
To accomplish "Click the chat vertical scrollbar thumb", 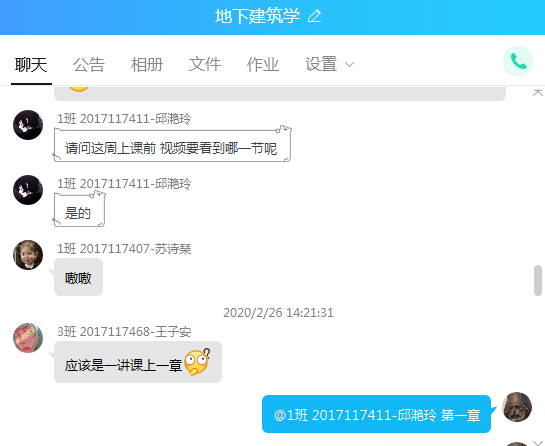I will pyautogui.click(x=538, y=281).
